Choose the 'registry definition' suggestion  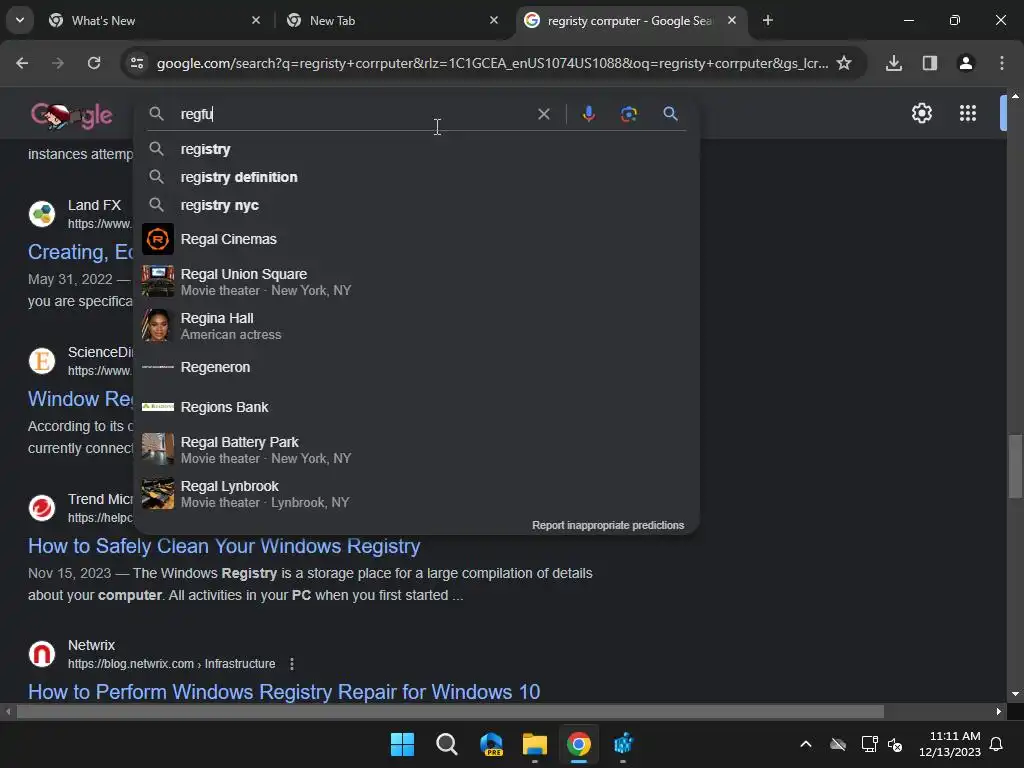click(x=417, y=177)
